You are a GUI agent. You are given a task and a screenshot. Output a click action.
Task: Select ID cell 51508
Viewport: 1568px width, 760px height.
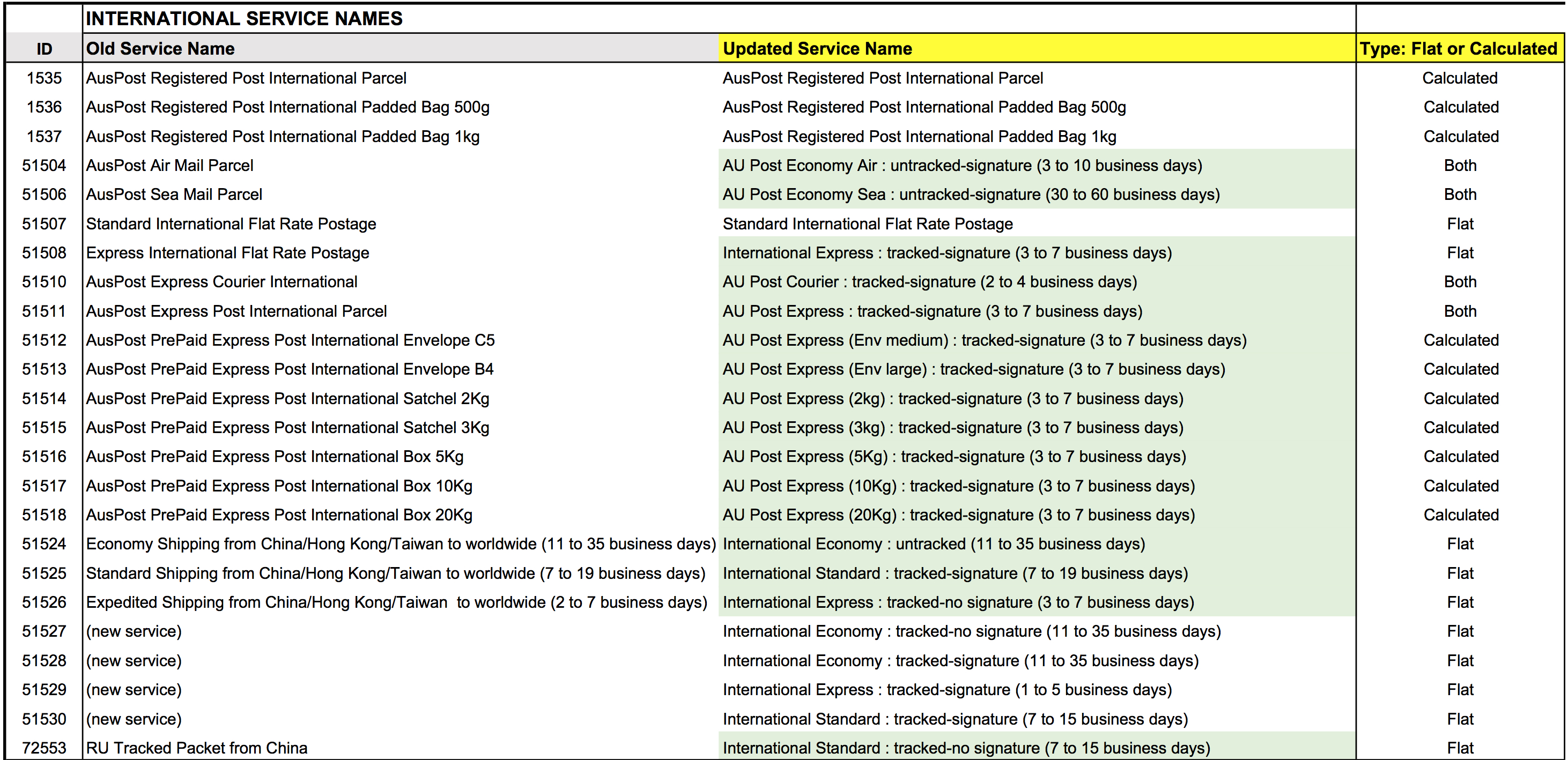click(x=44, y=252)
